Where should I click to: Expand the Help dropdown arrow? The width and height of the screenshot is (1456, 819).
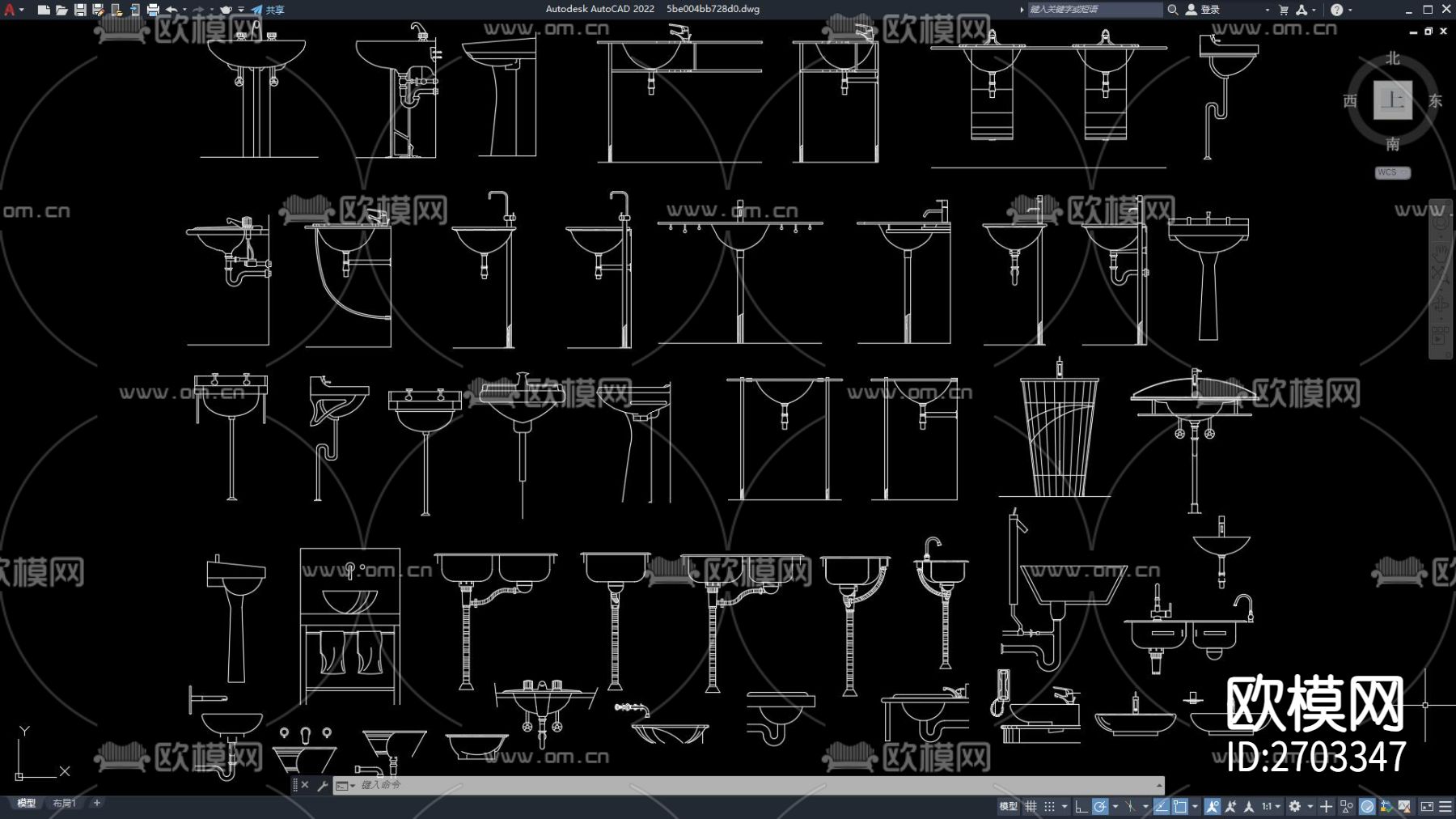pos(1350,10)
